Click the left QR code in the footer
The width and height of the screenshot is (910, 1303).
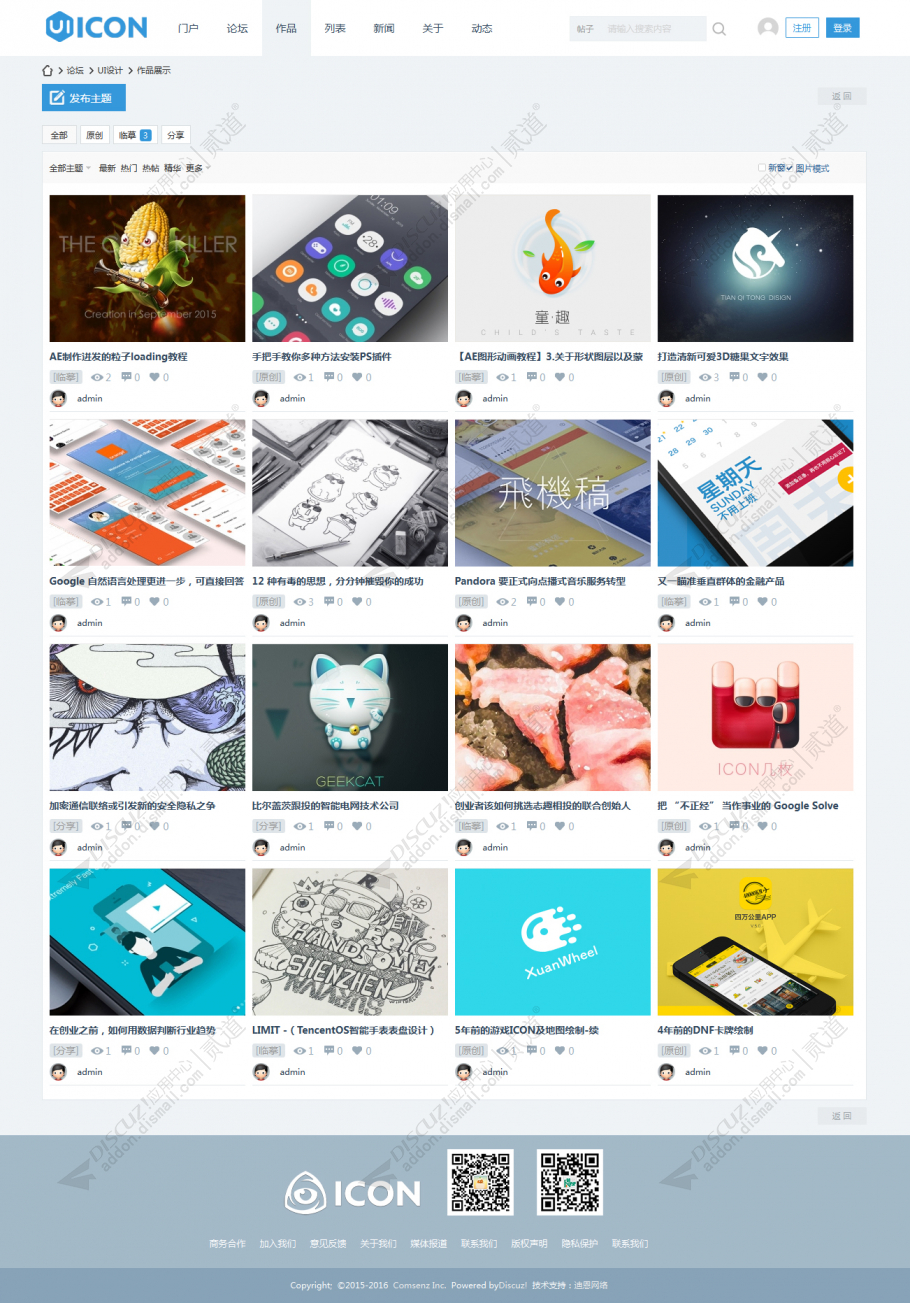coord(481,1182)
